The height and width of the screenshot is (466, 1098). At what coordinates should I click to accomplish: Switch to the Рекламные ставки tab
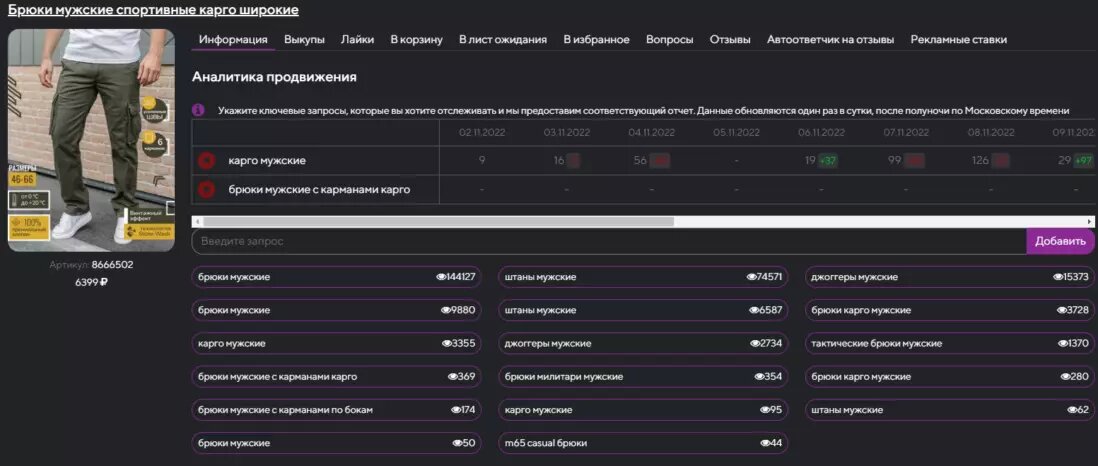(x=959, y=39)
